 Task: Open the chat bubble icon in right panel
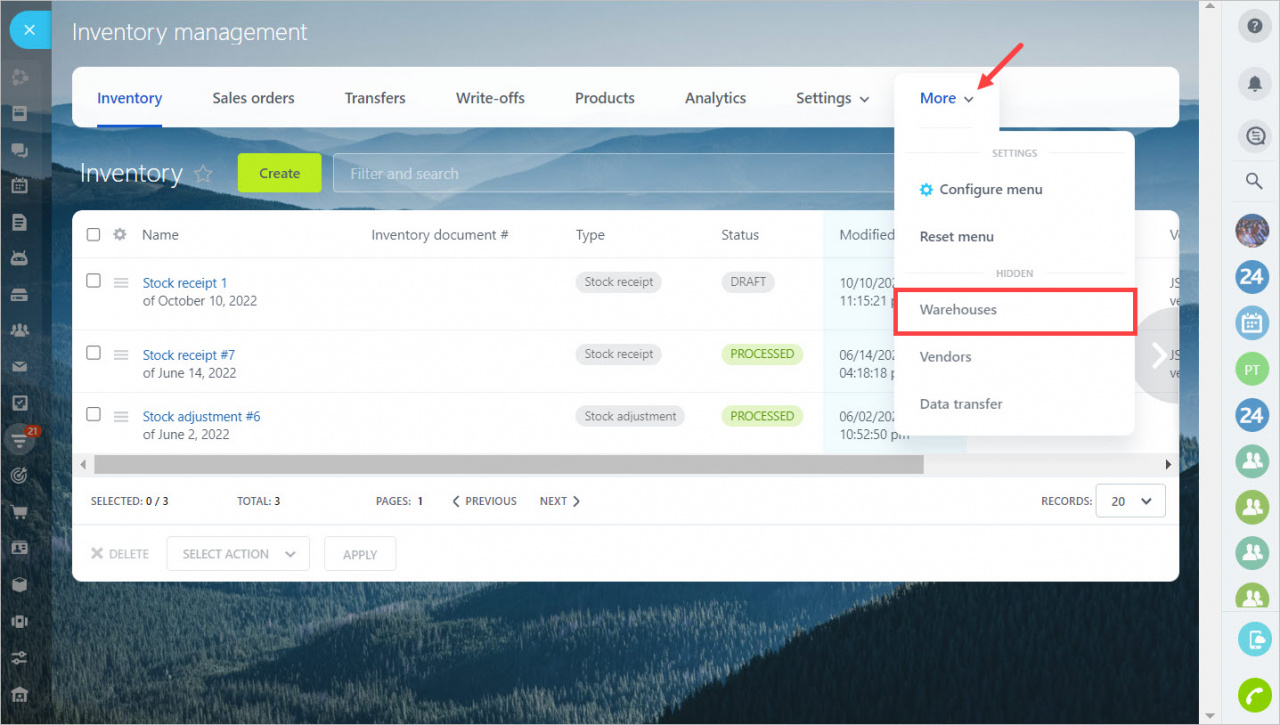click(1254, 135)
